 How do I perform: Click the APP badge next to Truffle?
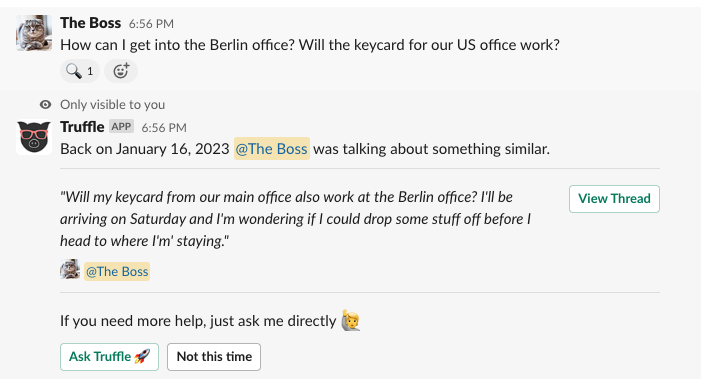(121, 127)
